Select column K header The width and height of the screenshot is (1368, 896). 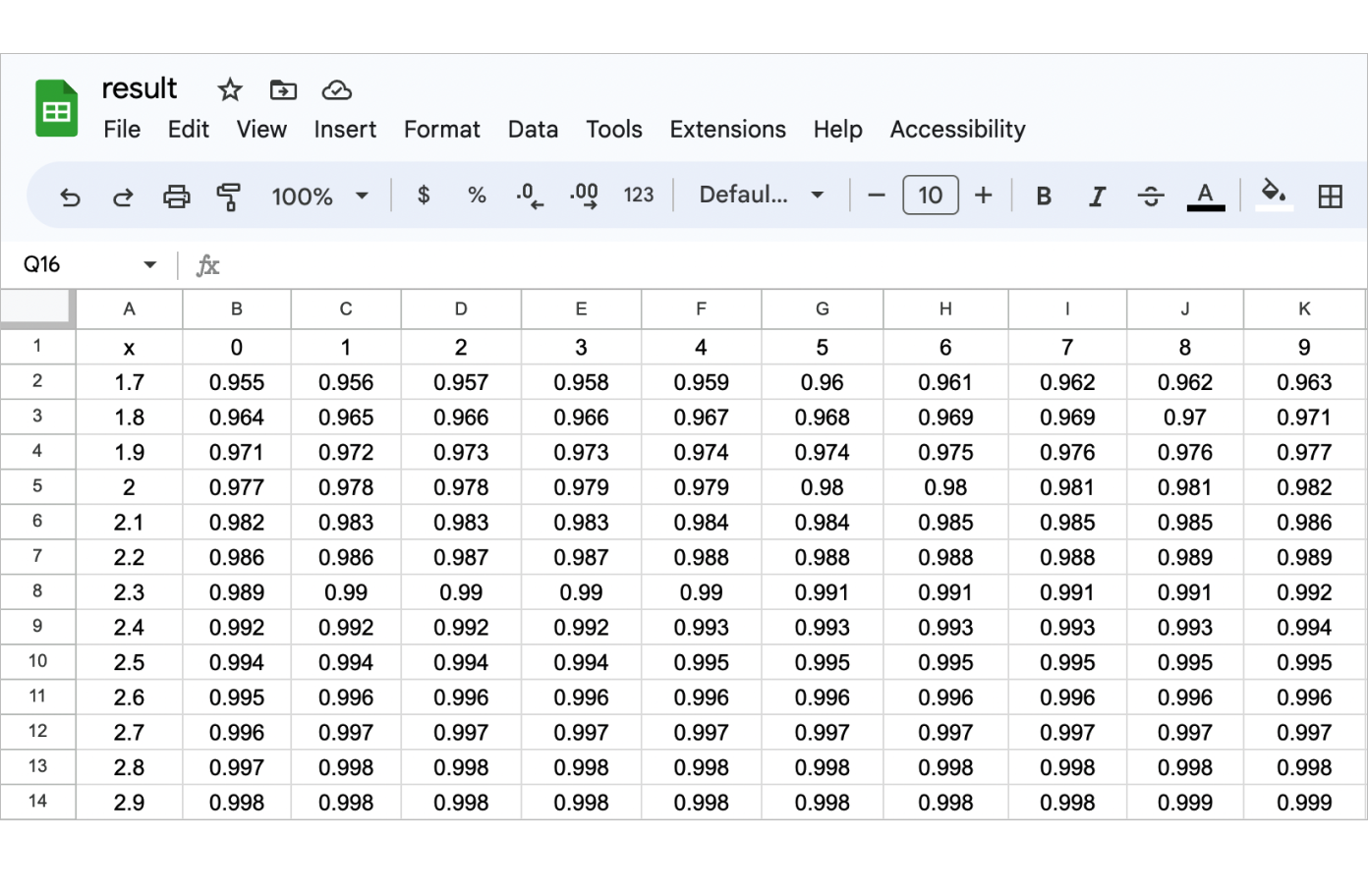[1304, 308]
